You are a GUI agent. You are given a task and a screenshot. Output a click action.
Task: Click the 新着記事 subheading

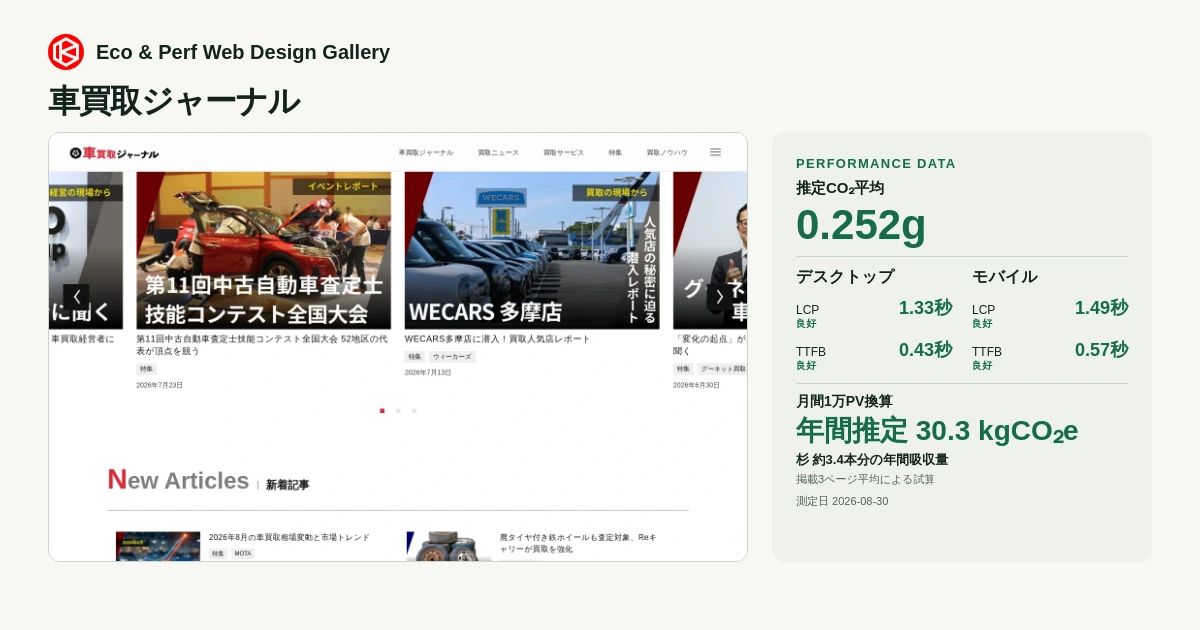tap(288, 485)
